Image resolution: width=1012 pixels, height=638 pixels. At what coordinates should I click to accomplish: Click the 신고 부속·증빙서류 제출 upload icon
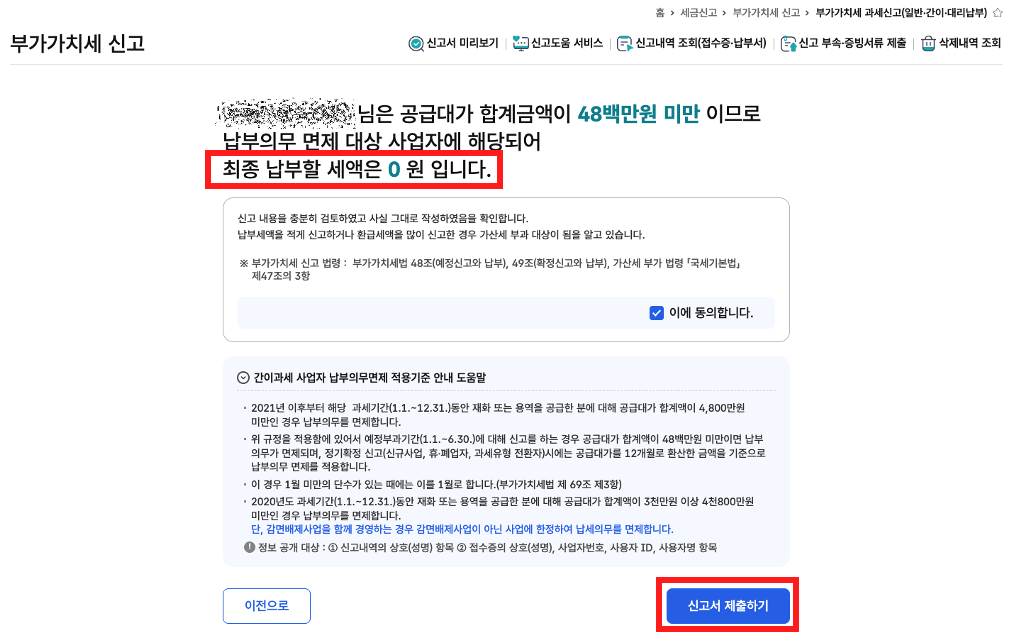click(788, 44)
